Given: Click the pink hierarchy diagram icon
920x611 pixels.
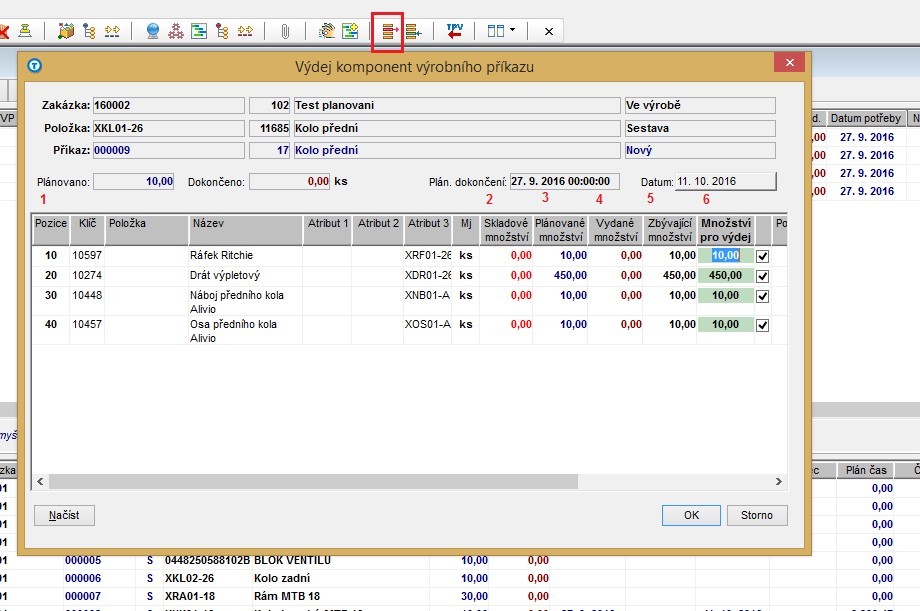Looking at the screenshot, I should pos(175,31).
